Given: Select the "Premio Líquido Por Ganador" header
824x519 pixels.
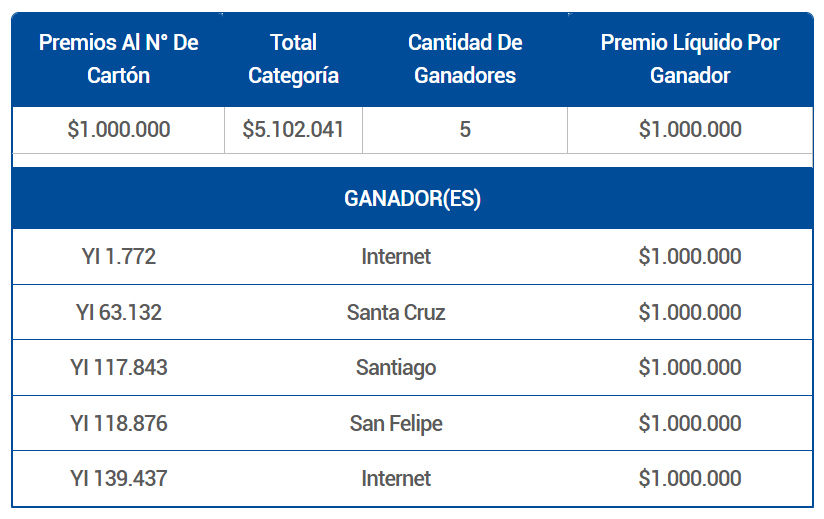Looking at the screenshot, I should coord(690,59).
